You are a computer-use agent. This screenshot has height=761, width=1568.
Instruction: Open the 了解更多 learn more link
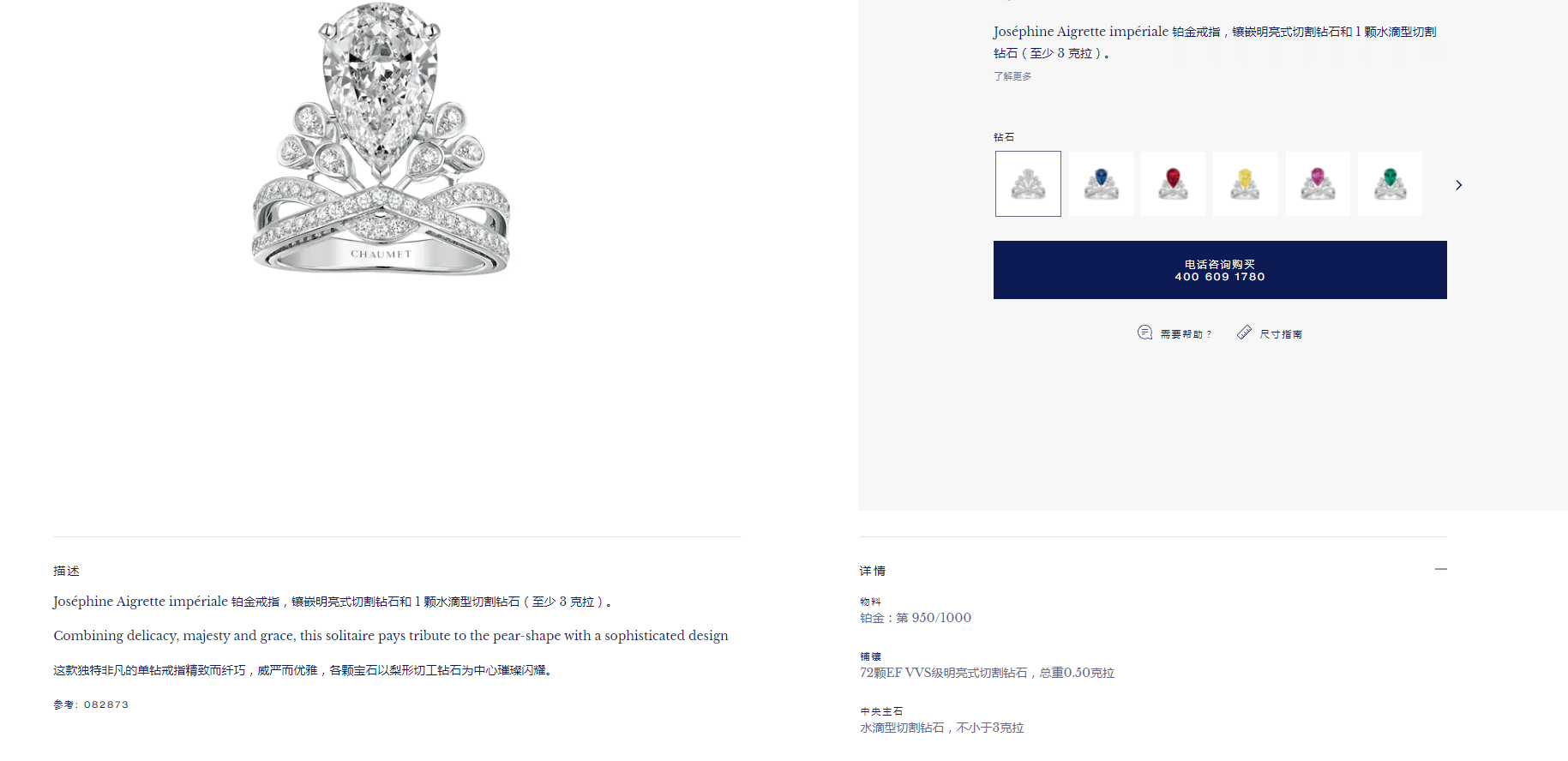1012,76
